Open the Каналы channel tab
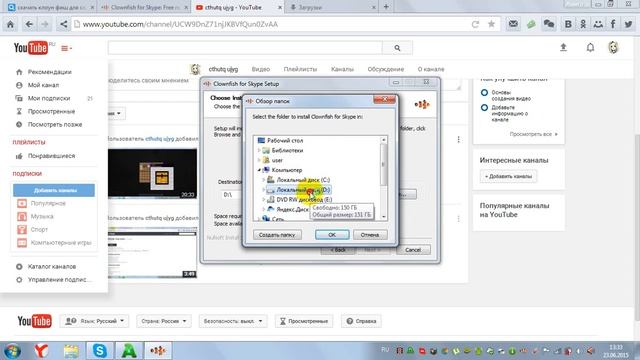 pyautogui.click(x=342, y=69)
